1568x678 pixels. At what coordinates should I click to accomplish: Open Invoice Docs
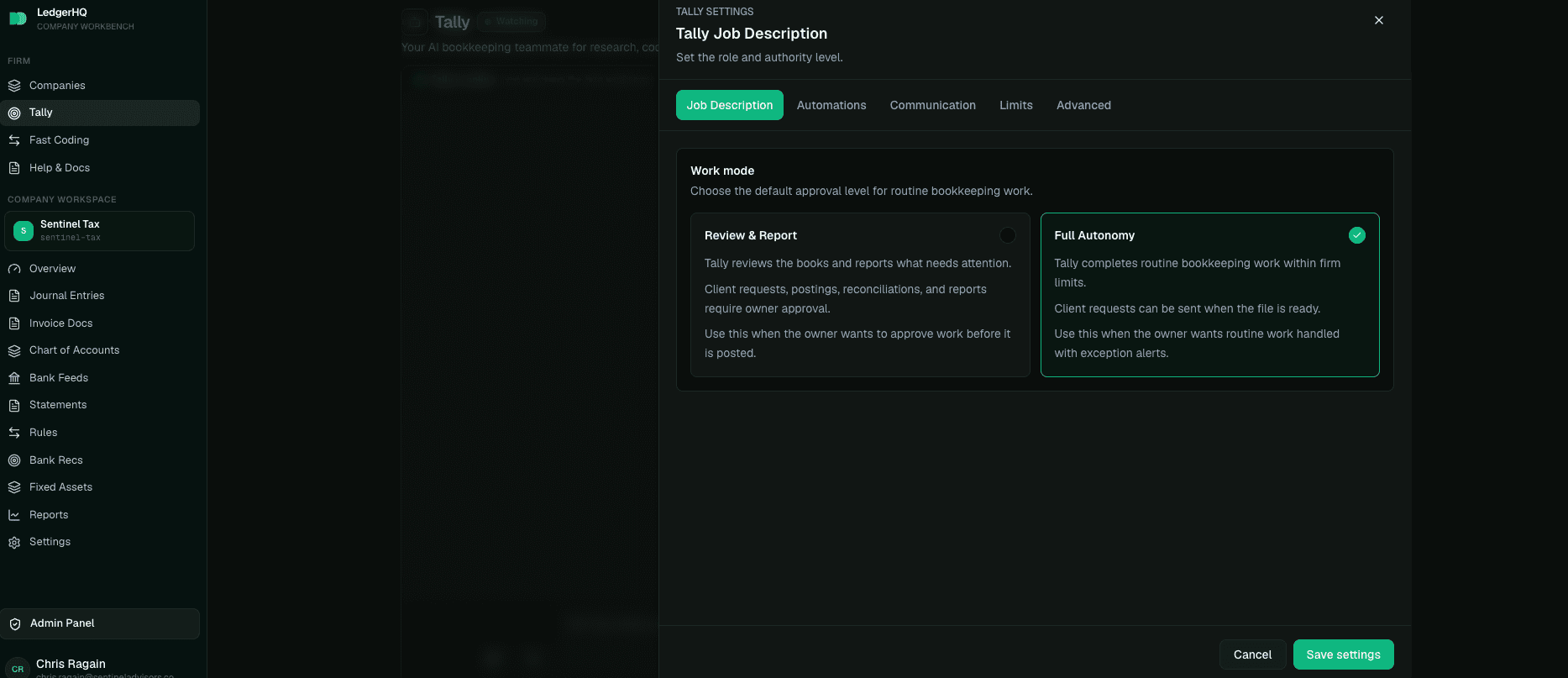pos(100,323)
